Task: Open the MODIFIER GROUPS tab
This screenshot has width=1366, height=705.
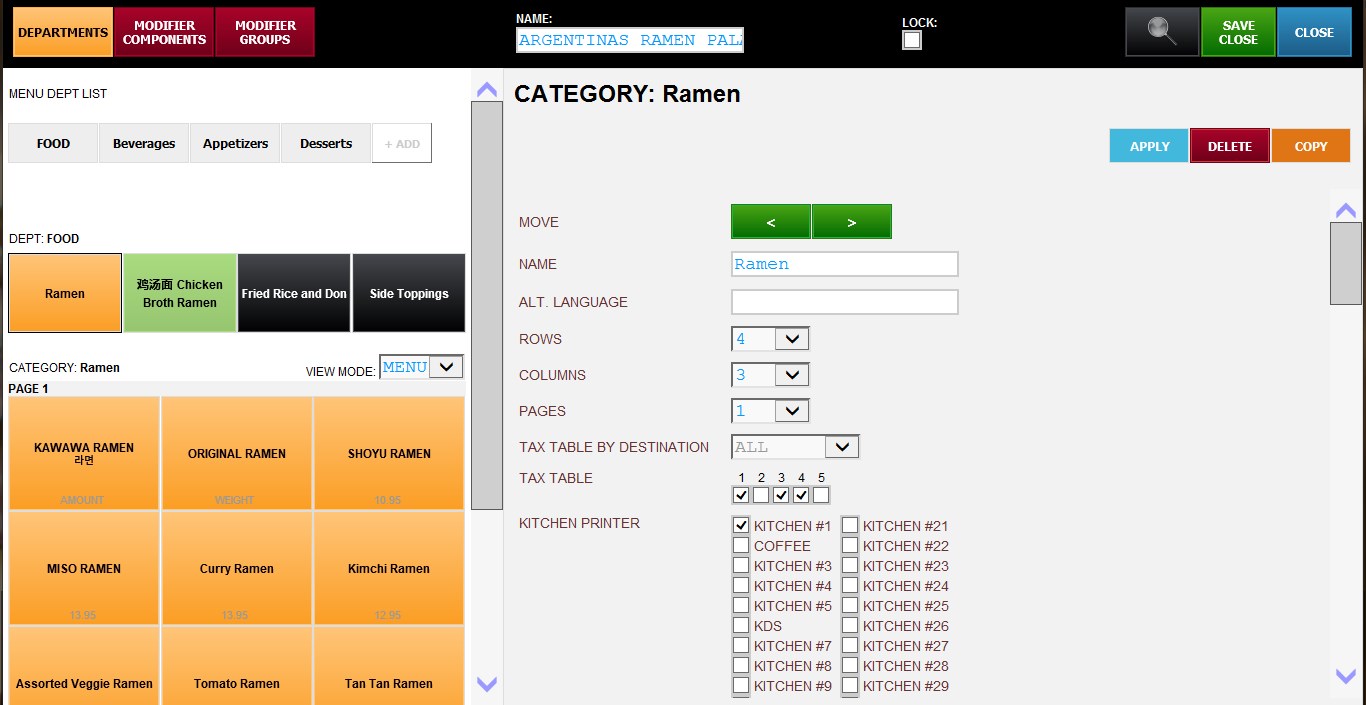Action: 265,32
